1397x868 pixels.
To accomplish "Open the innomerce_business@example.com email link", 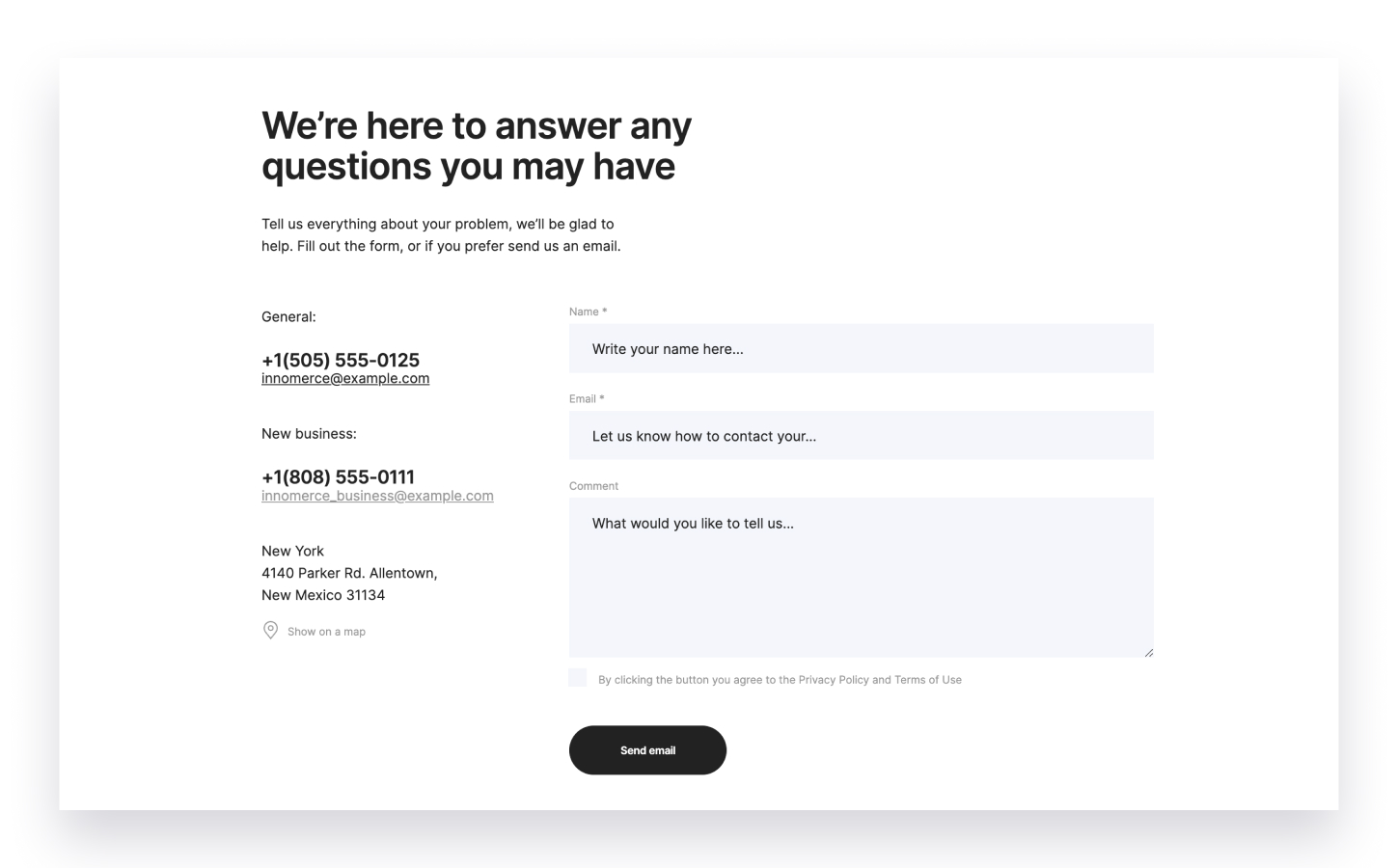I will [x=377, y=496].
